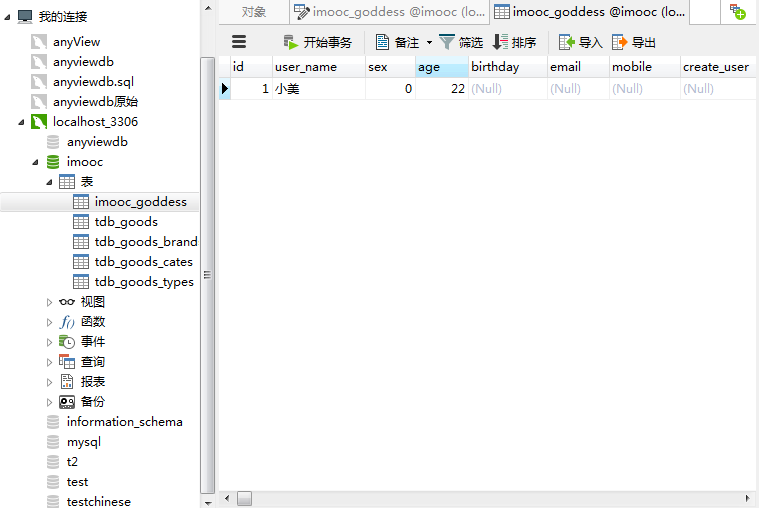The image size is (760, 508).
Task: Expand the 视图 views node
Action: pyautogui.click(x=49, y=302)
